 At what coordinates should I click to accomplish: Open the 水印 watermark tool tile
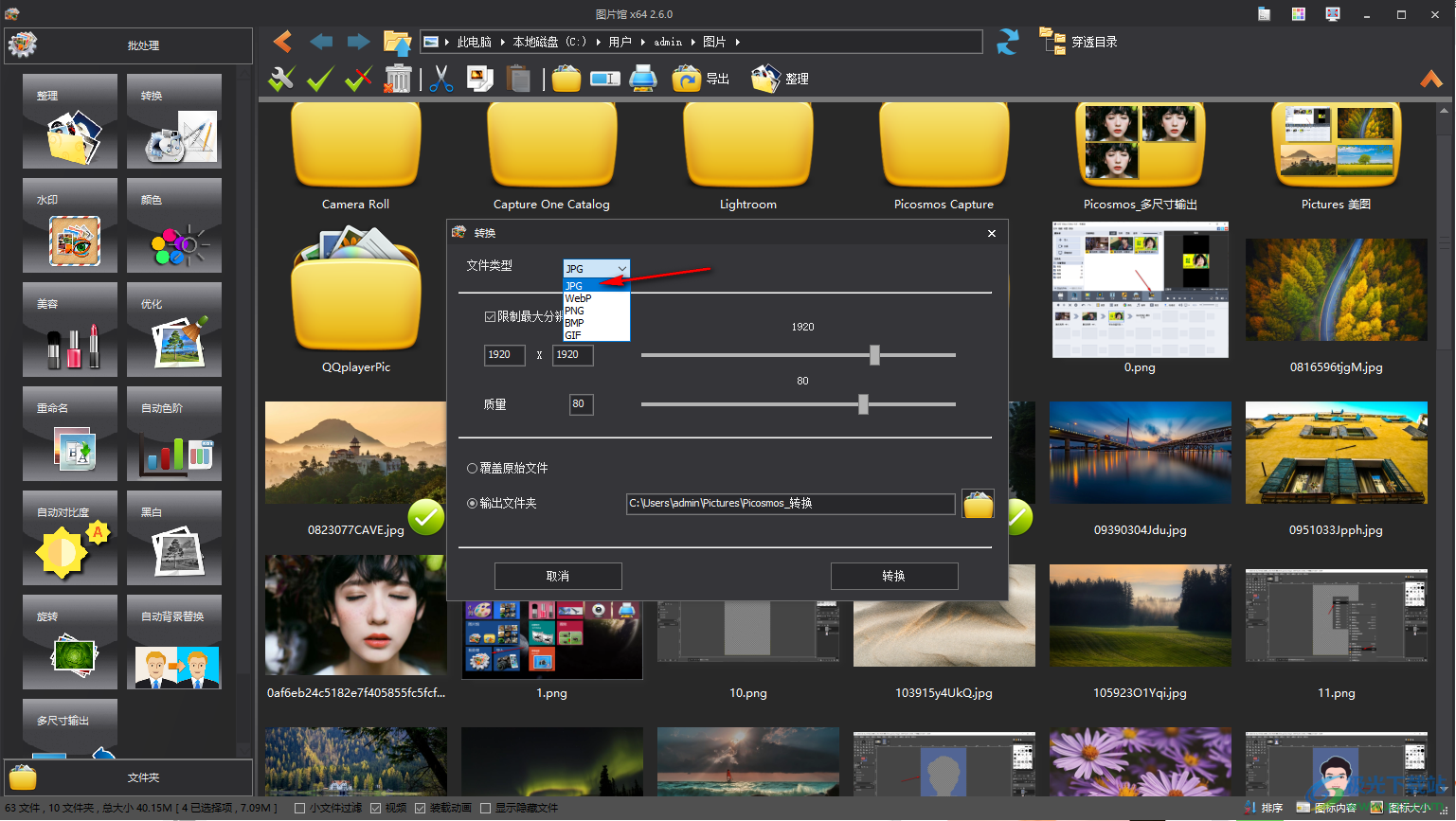point(70,225)
